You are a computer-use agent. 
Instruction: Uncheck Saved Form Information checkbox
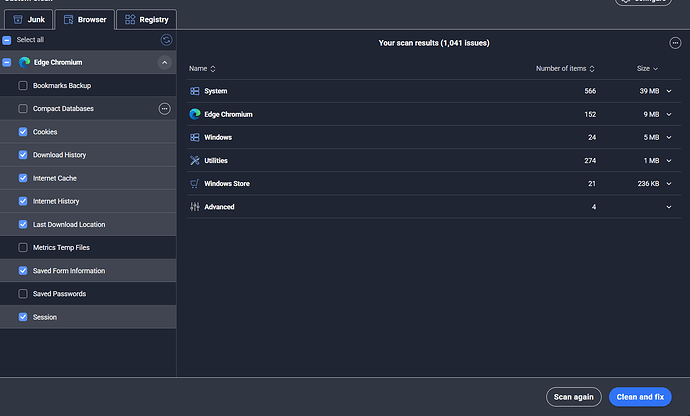pos(23,271)
